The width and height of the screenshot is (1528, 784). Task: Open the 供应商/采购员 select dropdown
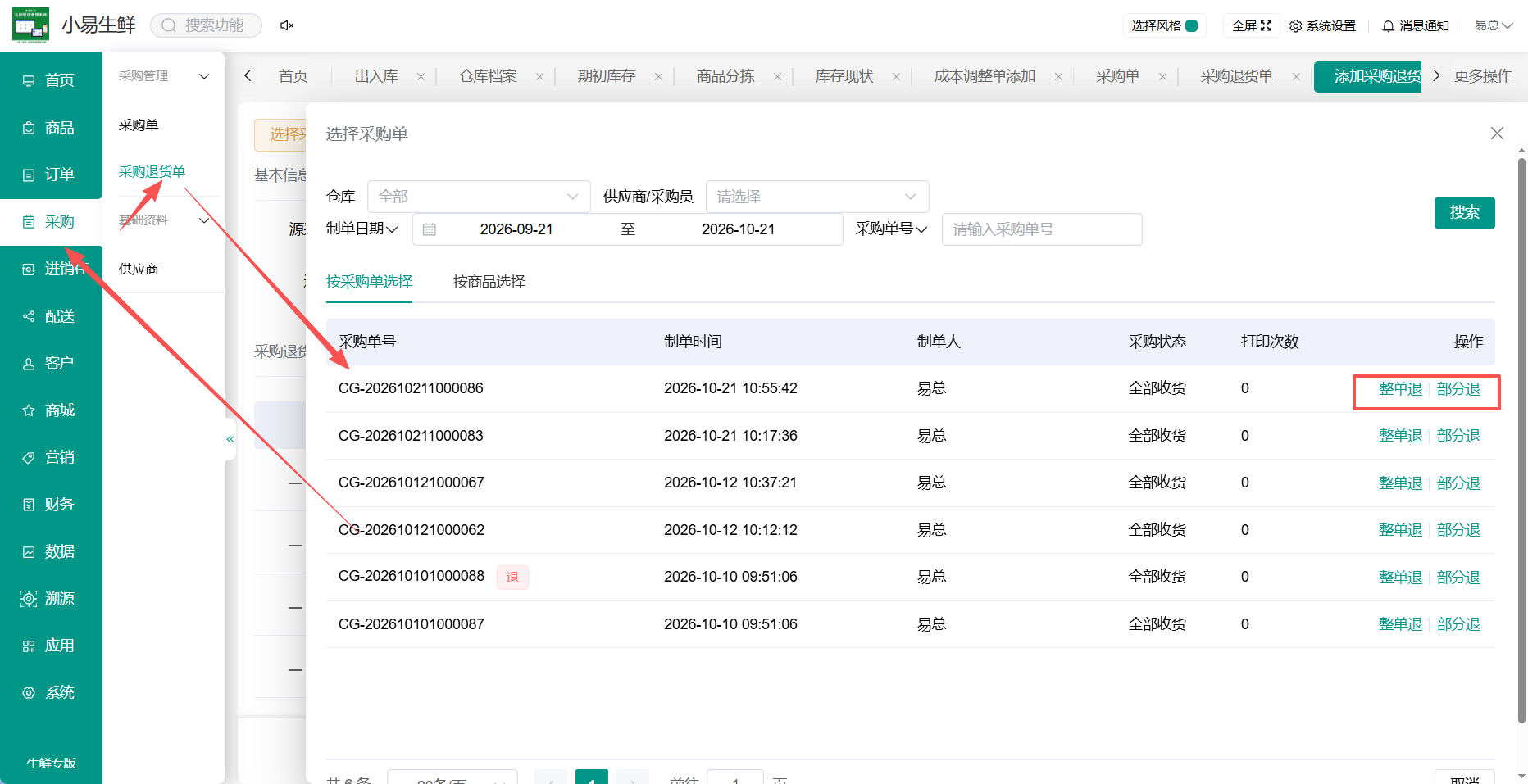(x=817, y=197)
